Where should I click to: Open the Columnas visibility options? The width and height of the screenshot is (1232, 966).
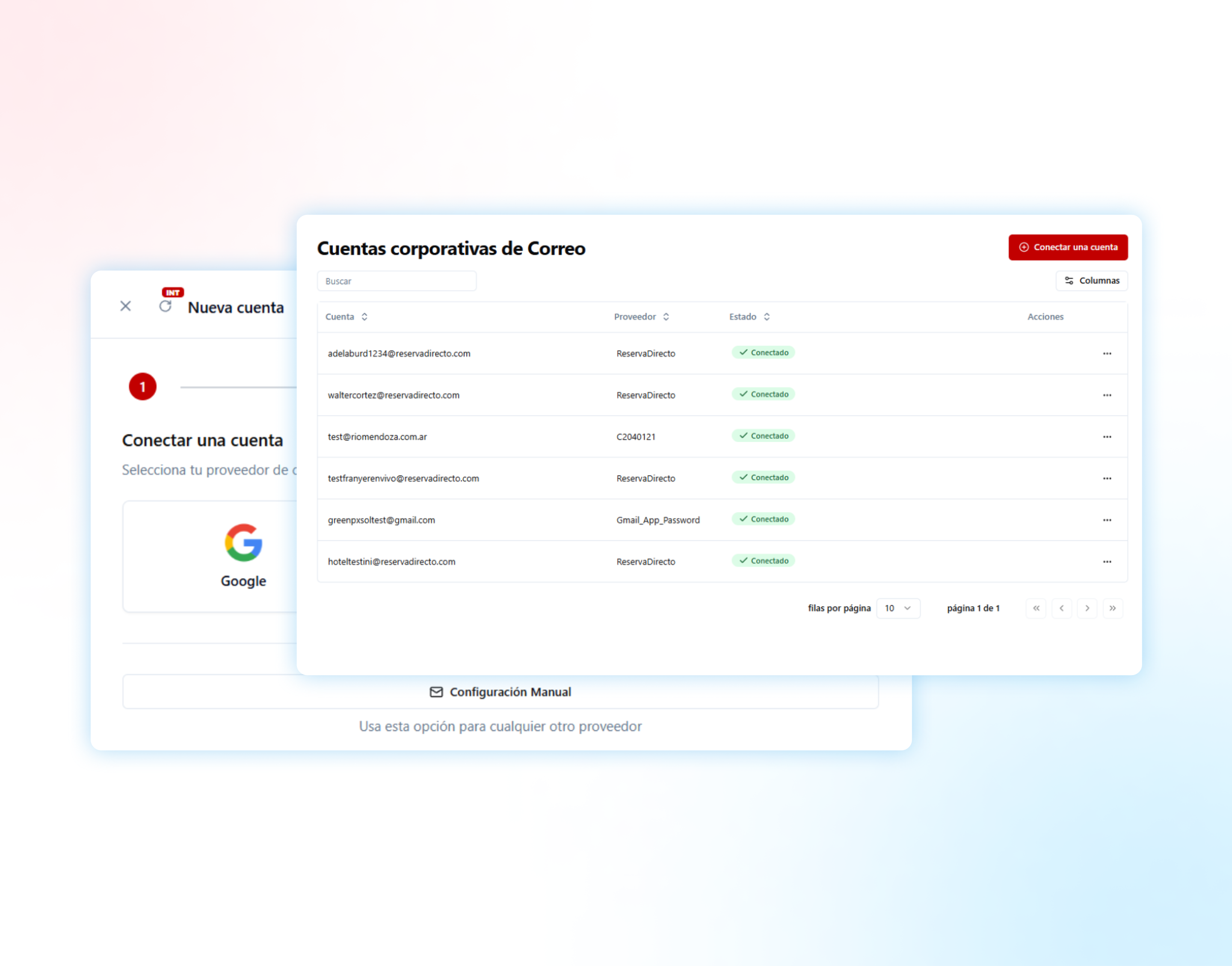coord(1091,281)
